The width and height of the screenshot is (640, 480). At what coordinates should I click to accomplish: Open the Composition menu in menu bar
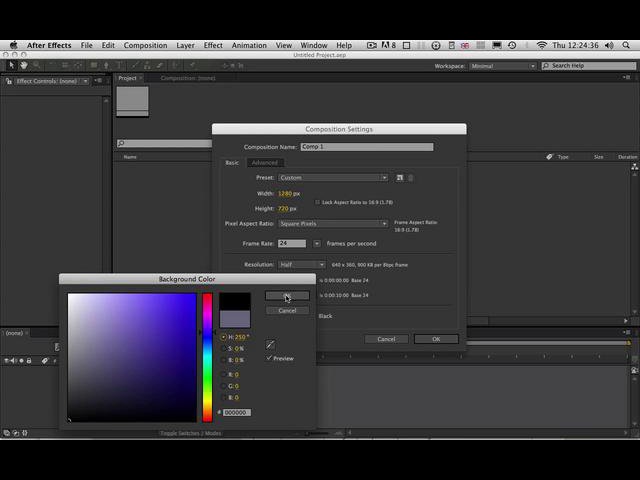point(145,45)
